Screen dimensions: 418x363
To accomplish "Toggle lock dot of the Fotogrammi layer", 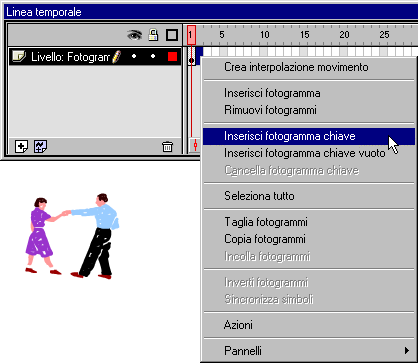I will [153, 57].
